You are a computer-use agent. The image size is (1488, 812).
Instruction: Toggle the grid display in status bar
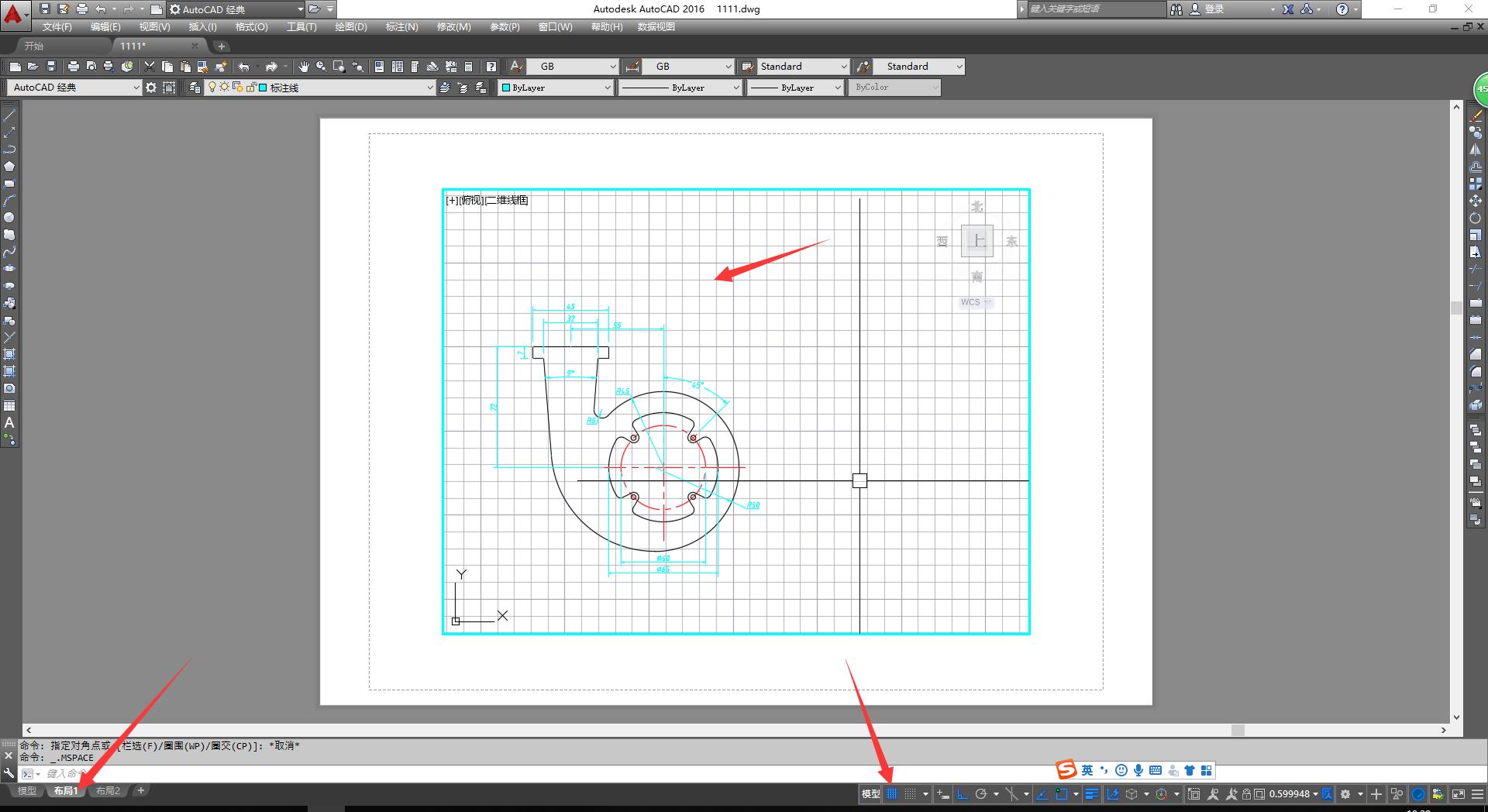point(892,794)
